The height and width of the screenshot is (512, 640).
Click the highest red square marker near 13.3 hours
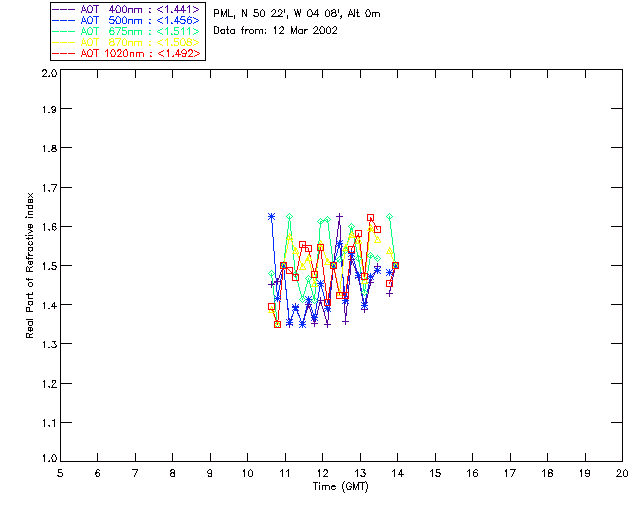(x=370, y=218)
